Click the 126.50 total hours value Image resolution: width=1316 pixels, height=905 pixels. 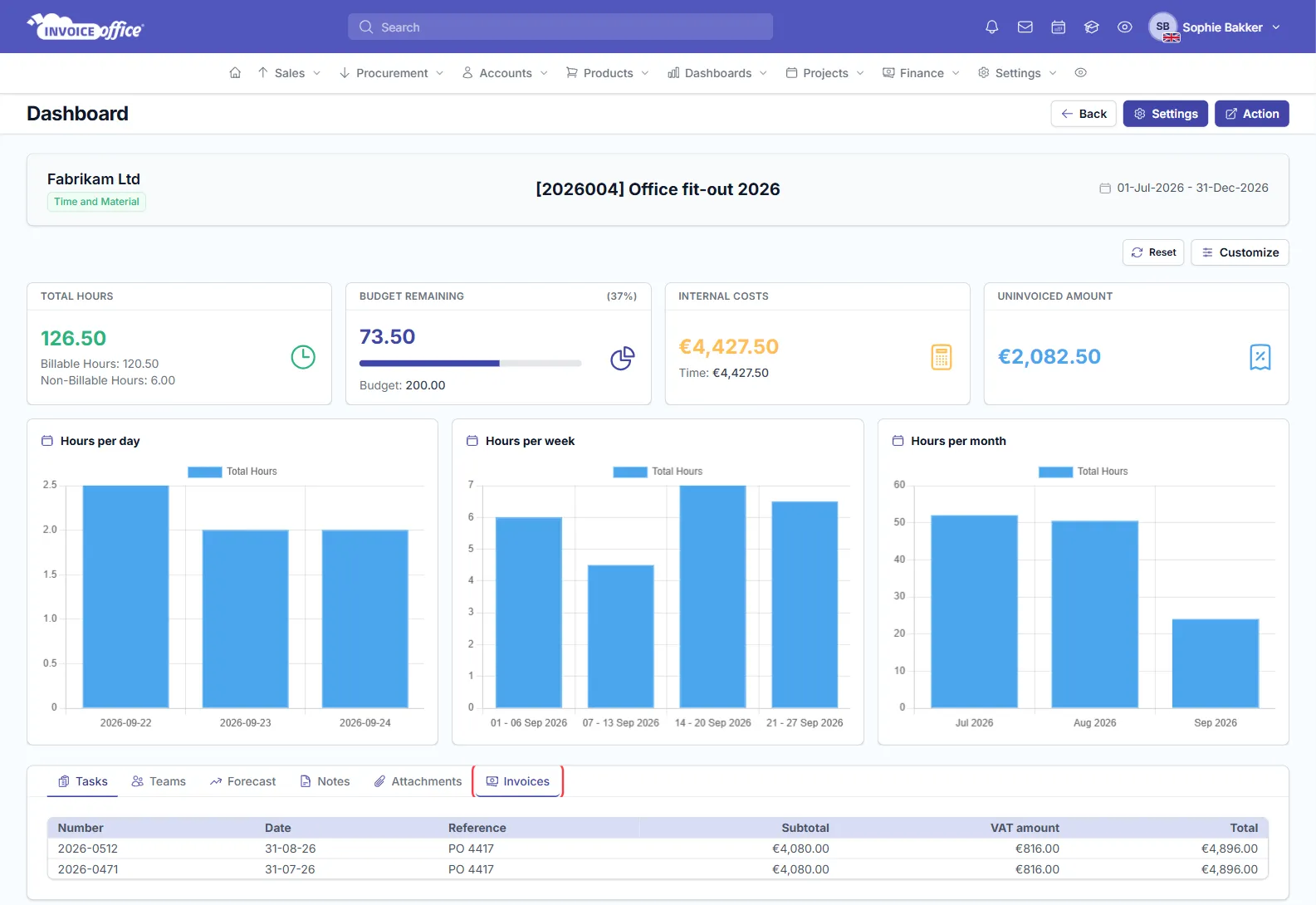pos(74,339)
